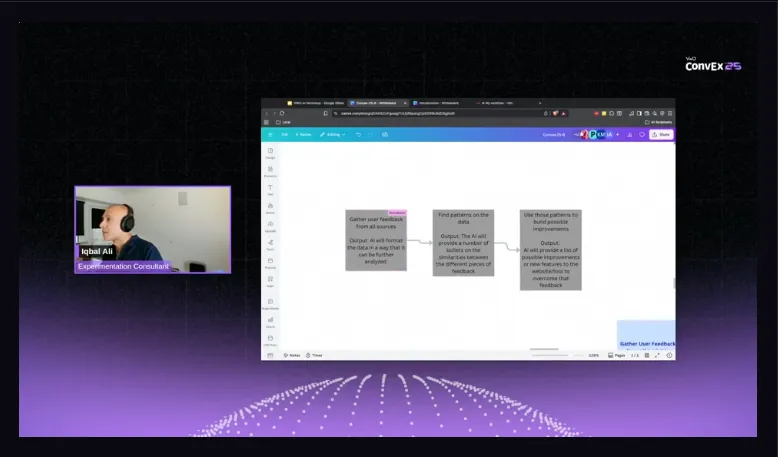
Task: Add a collaborator with the plus icon
Action: pos(618,134)
